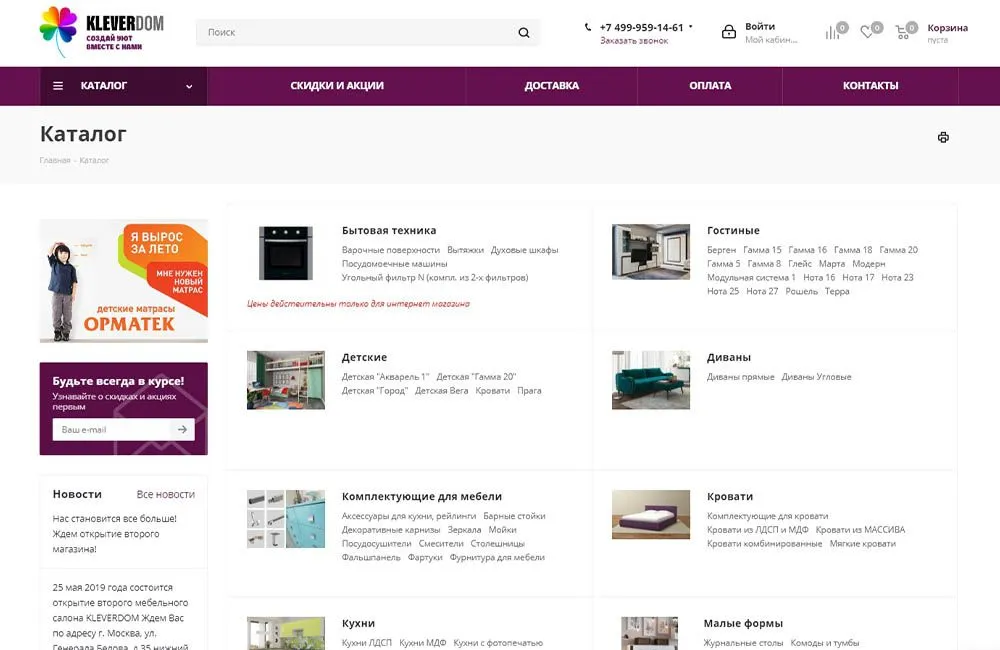Open the Скидки и акции menu item

337,86
